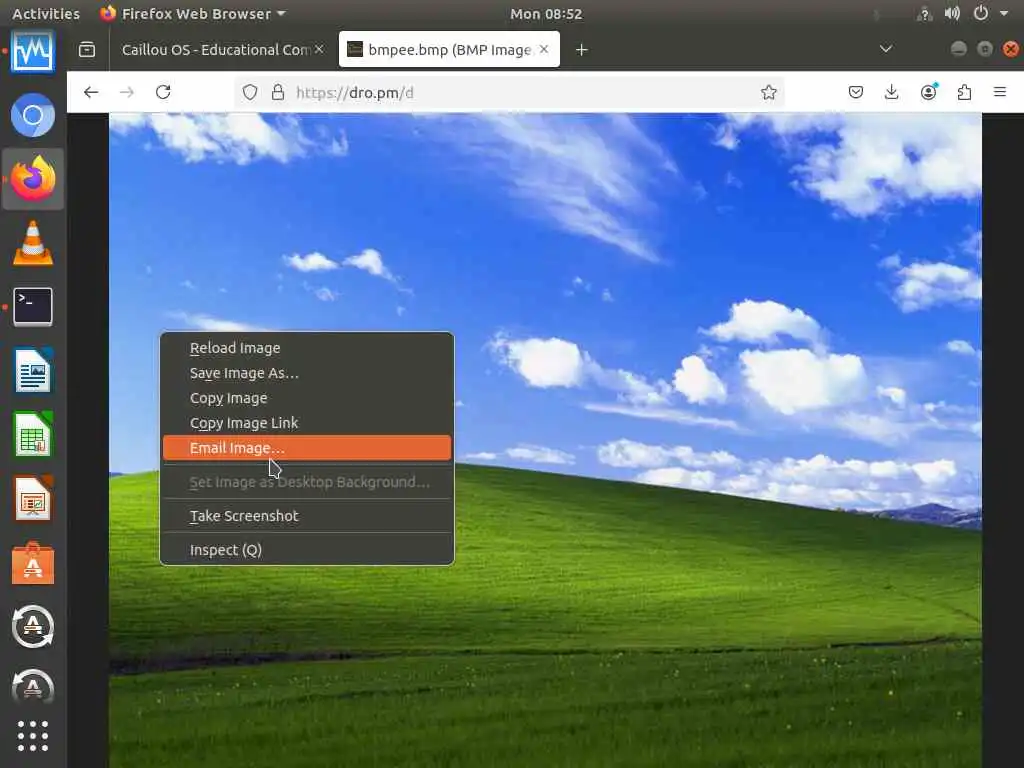This screenshot has height=768, width=1024.
Task: Choose Save Image As…
Action: [307, 373]
